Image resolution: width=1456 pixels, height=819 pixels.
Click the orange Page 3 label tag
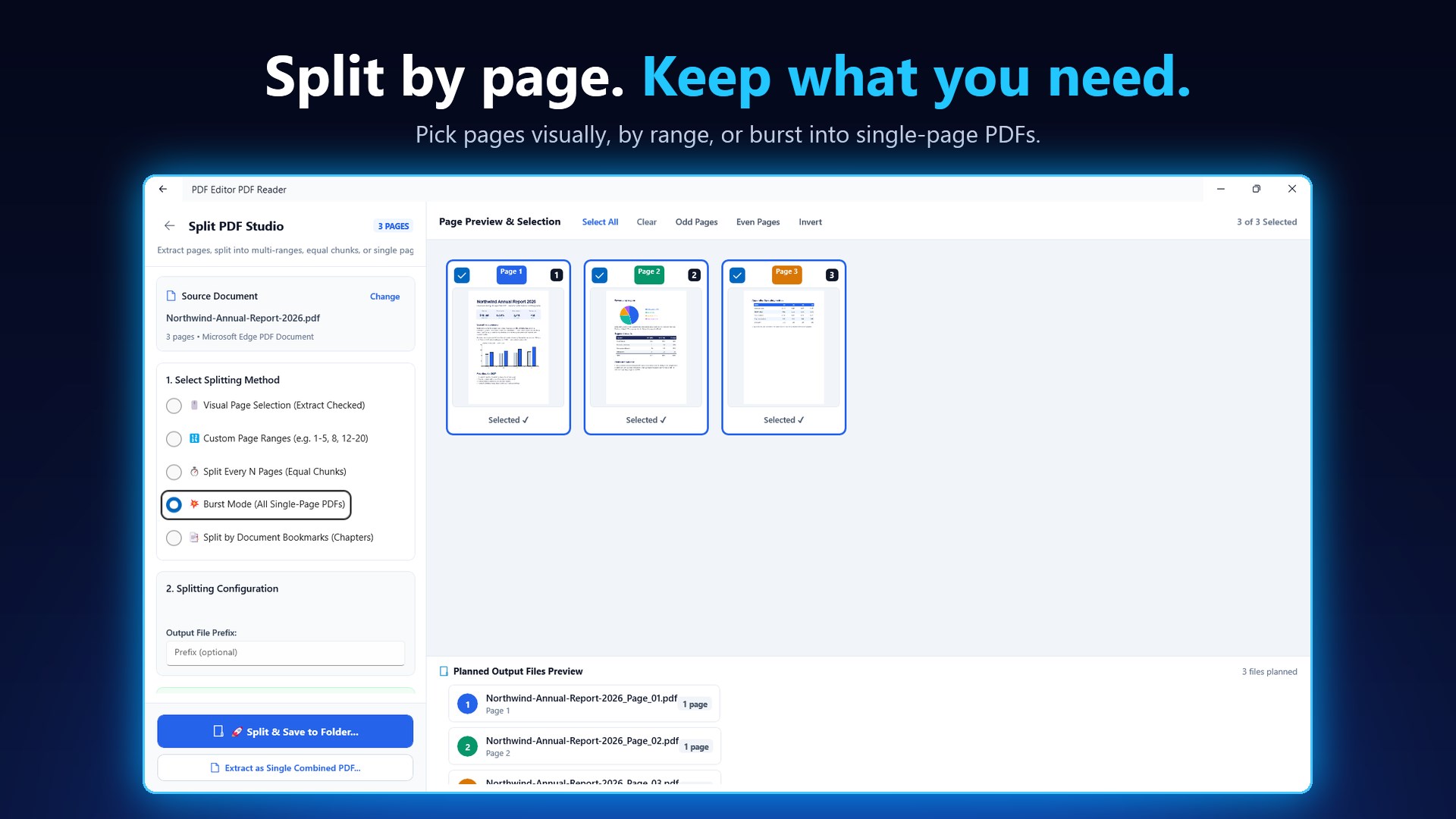pos(786,274)
